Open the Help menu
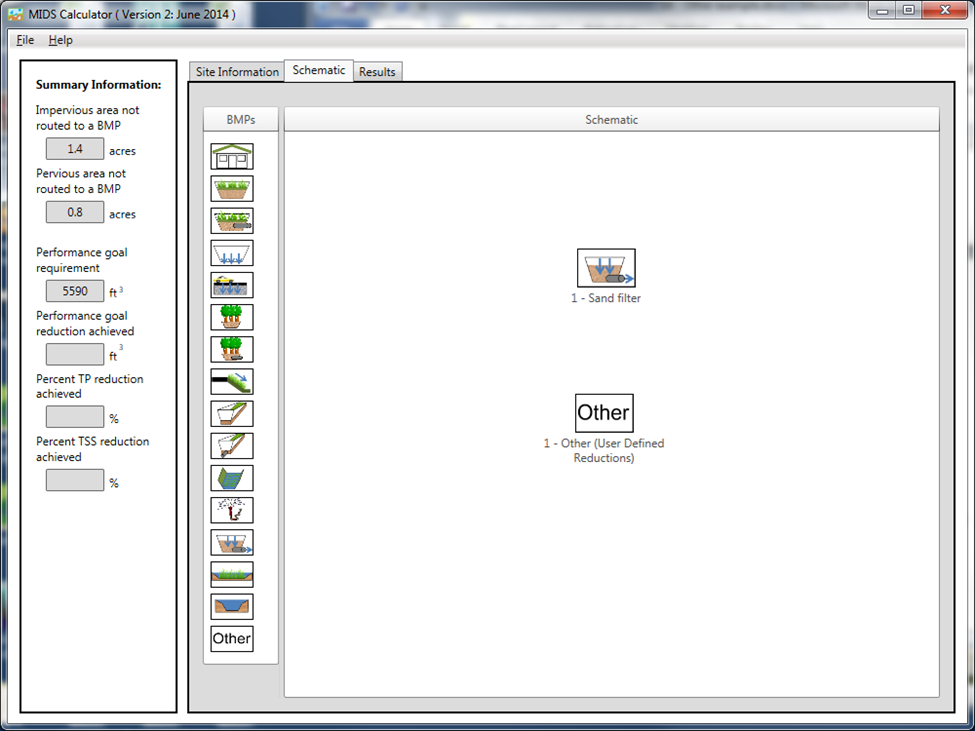Screen dimensions: 975x731 pyautogui.click(x=61, y=40)
